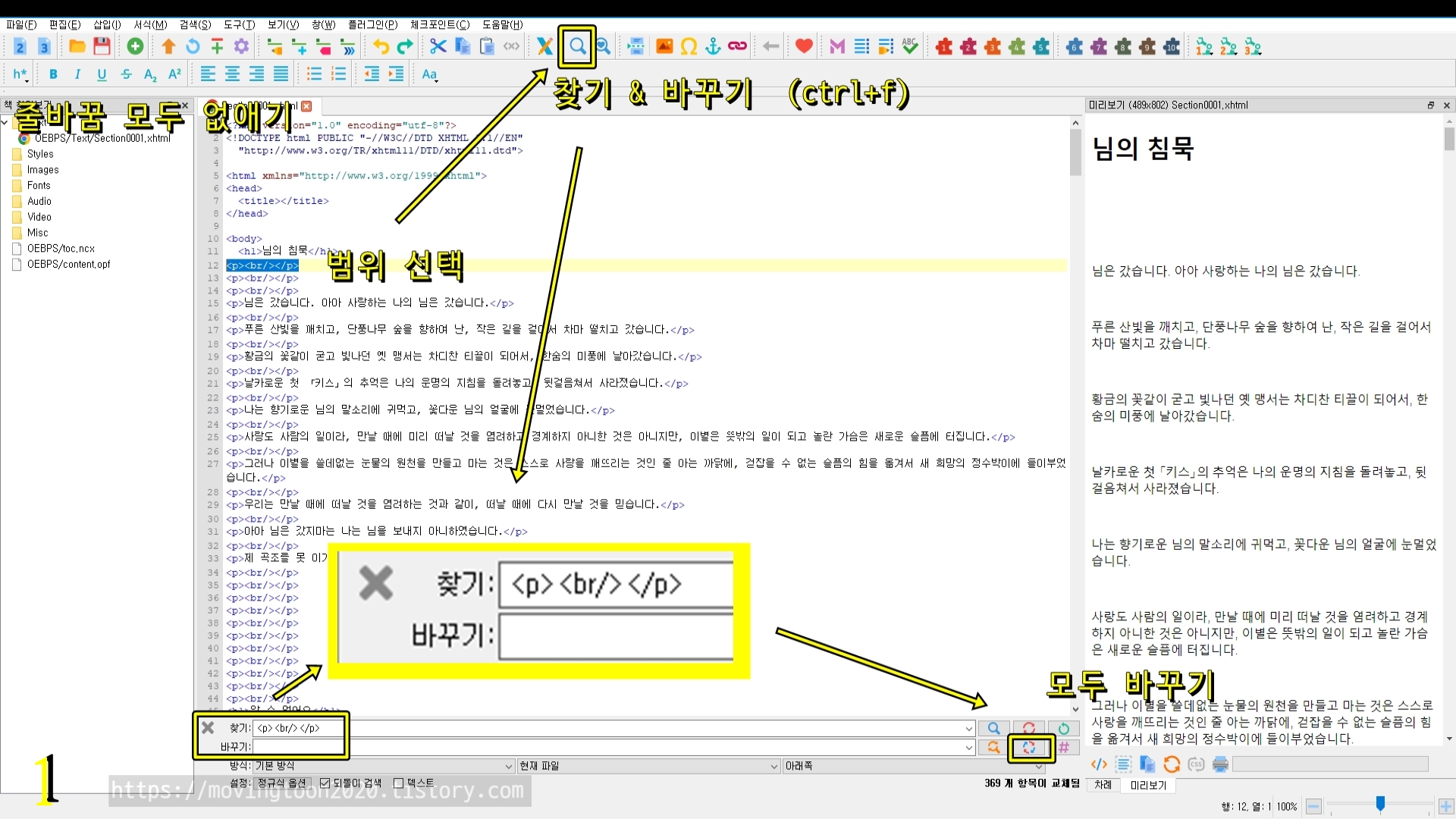Open 아래쪽 search direction dropdown

click(914, 766)
